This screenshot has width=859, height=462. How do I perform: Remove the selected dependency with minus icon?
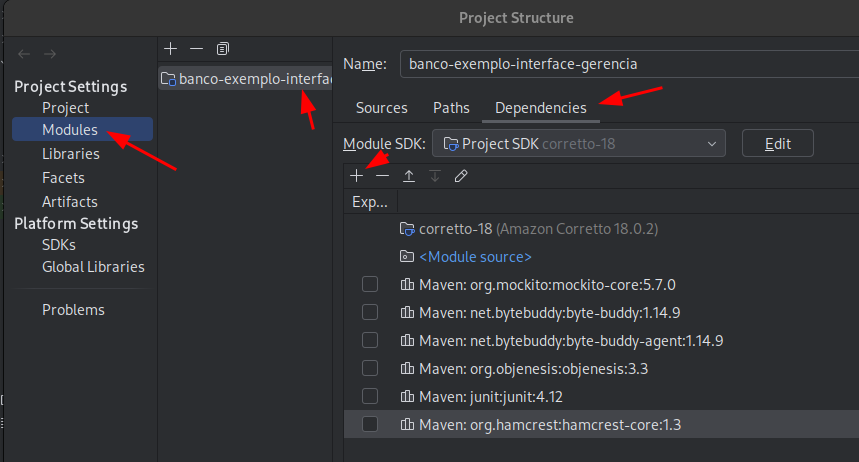click(382, 176)
